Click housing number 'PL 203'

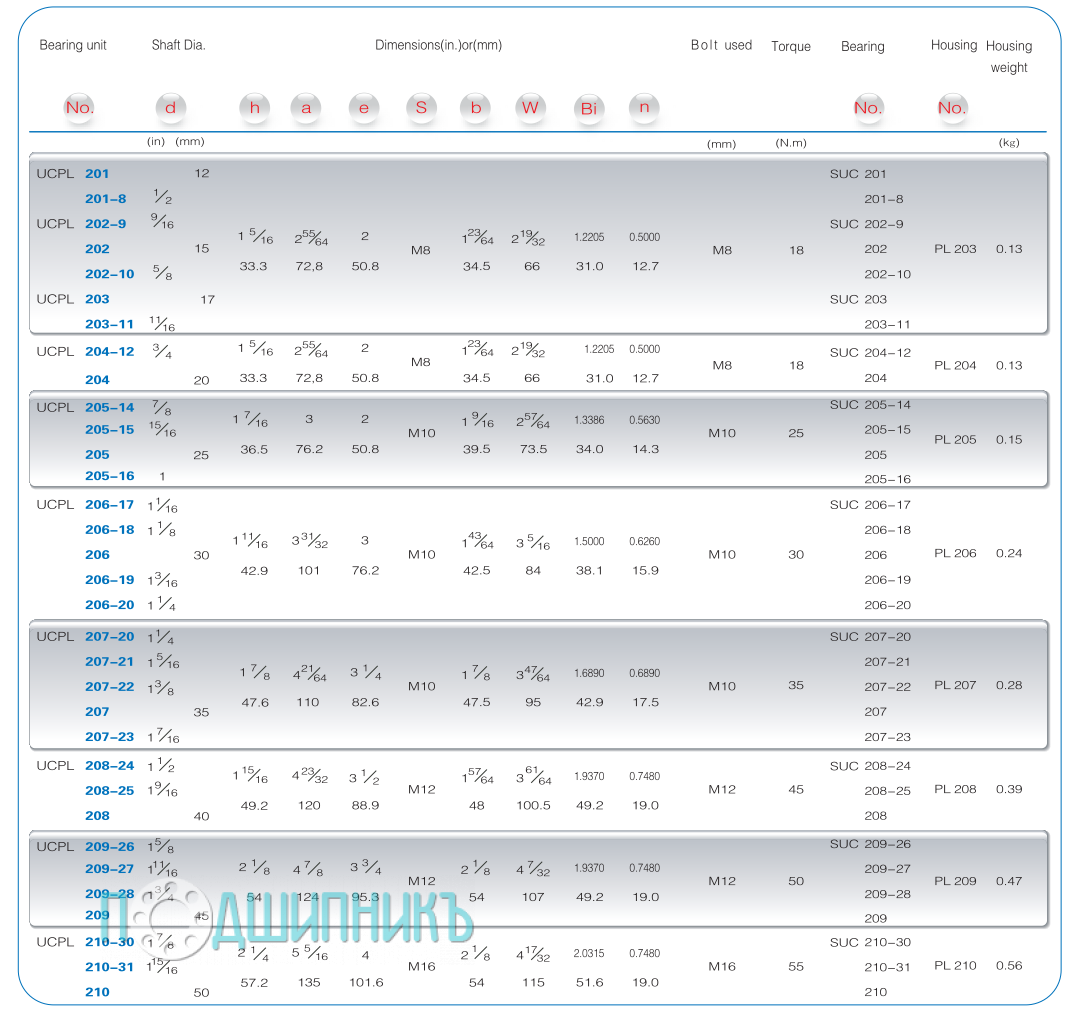pyautogui.click(x=955, y=249)
